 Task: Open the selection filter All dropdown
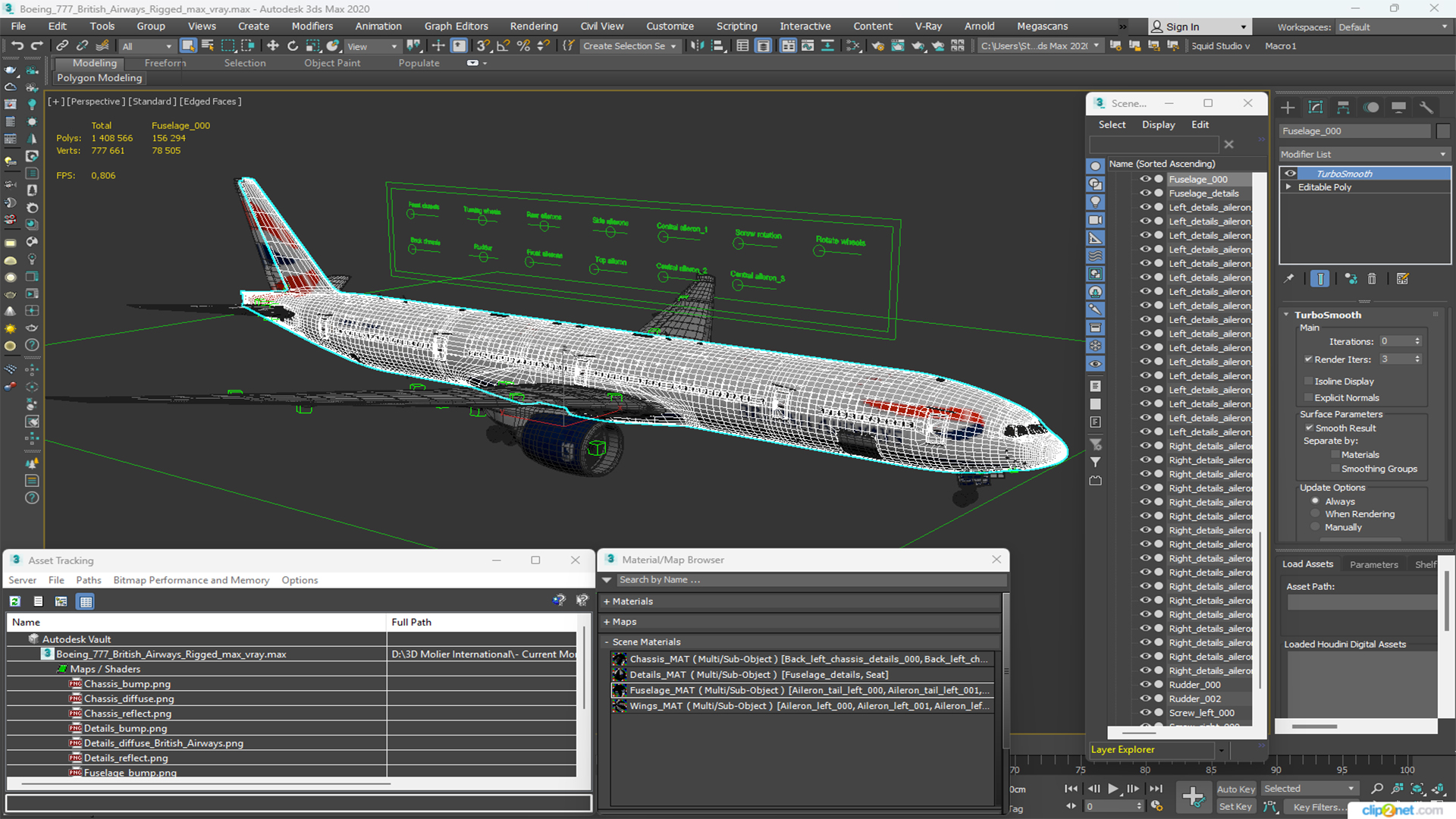tap(147, 46)
